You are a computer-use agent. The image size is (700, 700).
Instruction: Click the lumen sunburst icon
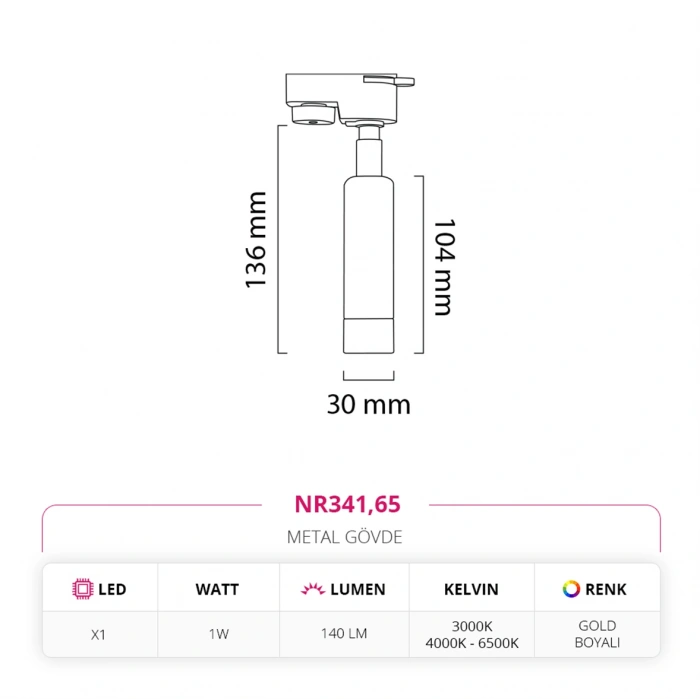[312, 589]
